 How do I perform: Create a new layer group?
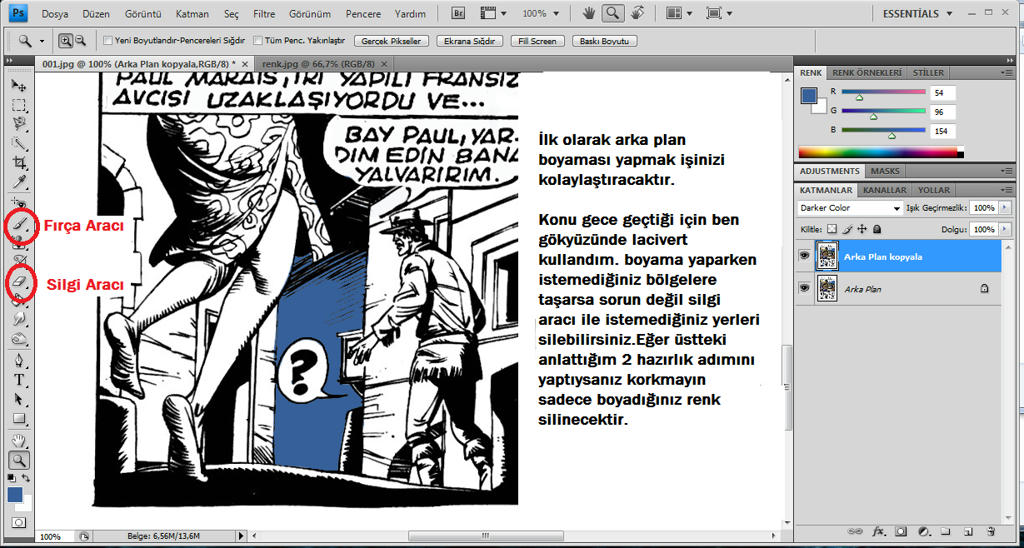tap(946, 531)
